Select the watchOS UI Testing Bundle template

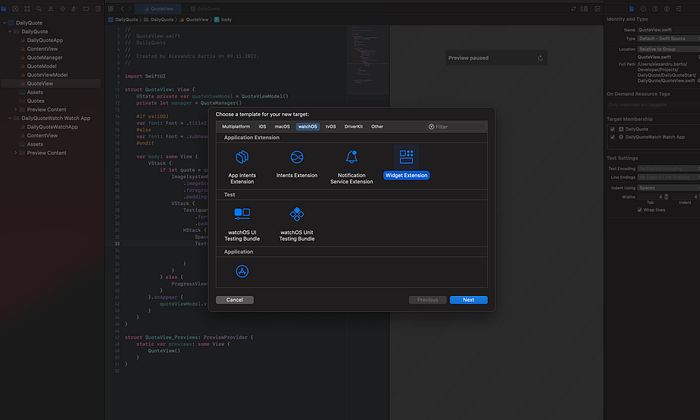click(242, 224)
